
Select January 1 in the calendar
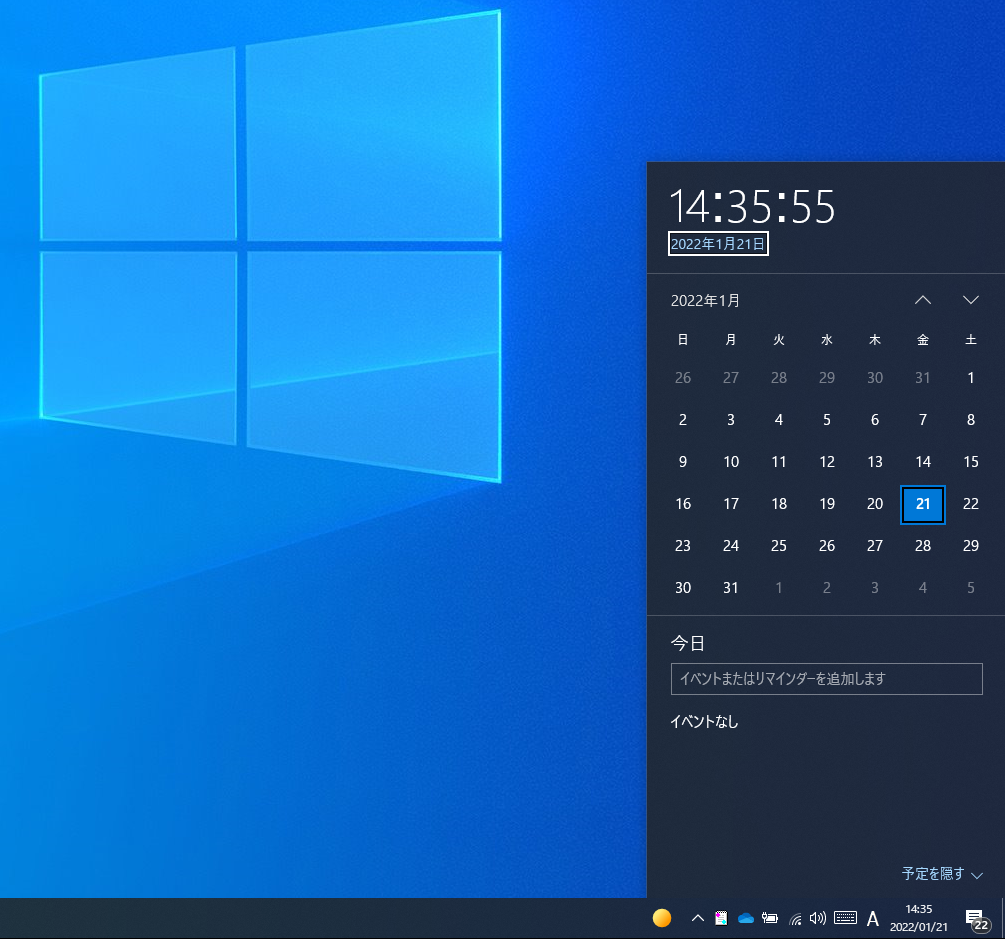pos(971,378)
